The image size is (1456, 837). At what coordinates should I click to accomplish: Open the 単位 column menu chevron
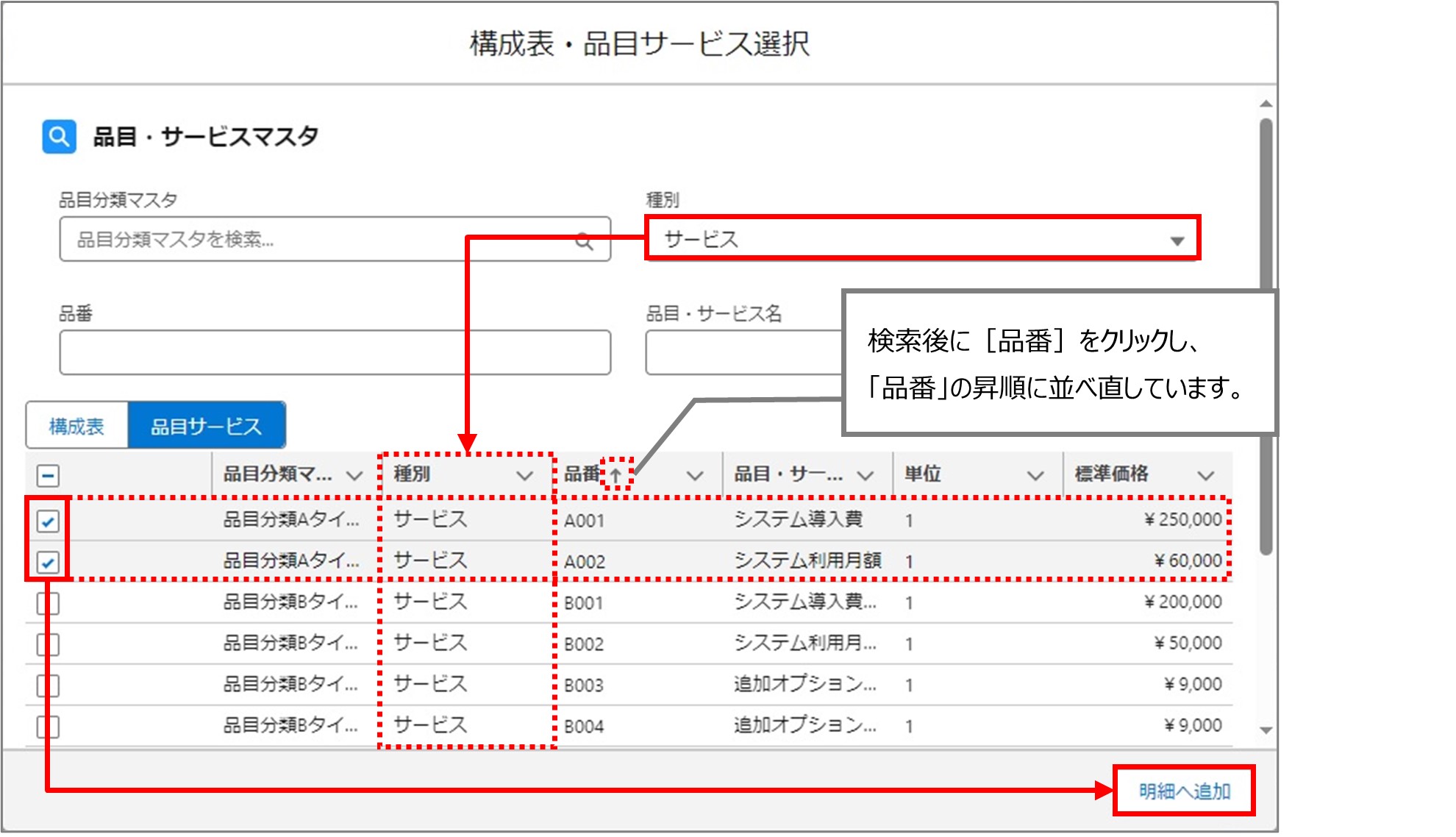pyautogui.click(x=1035, y=476)
